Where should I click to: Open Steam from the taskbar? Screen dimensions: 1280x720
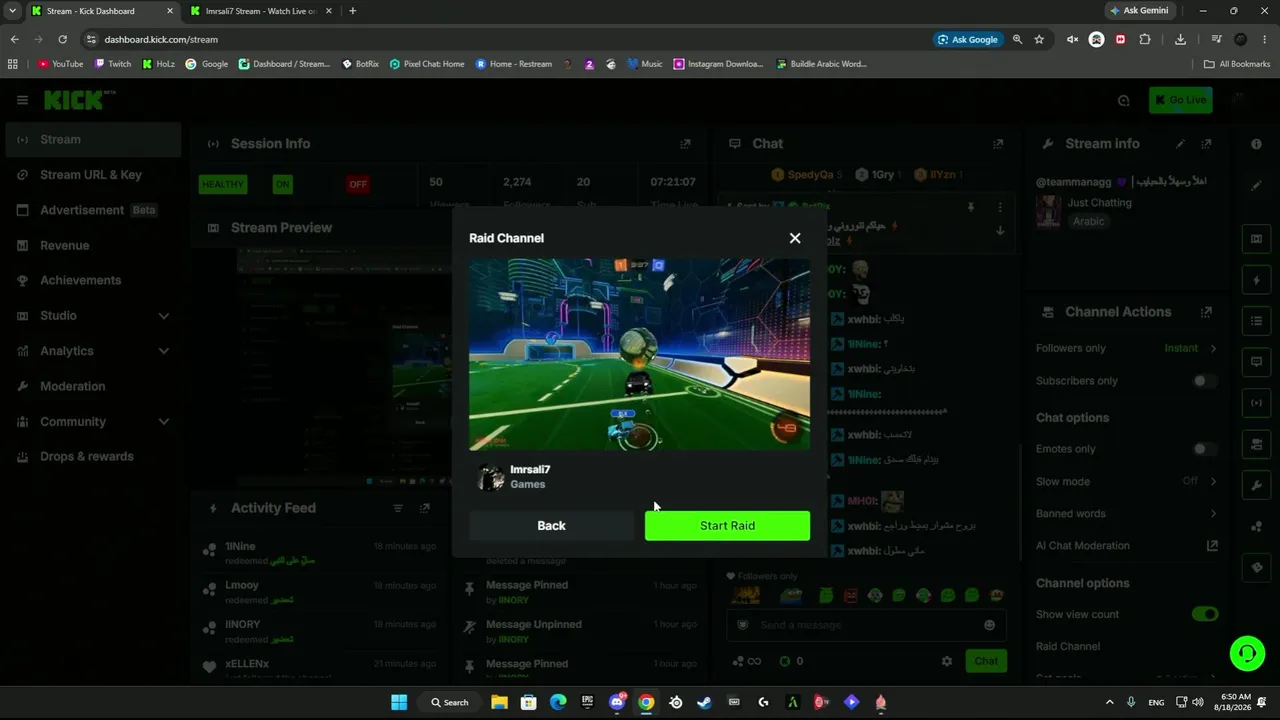pos(705,702)
